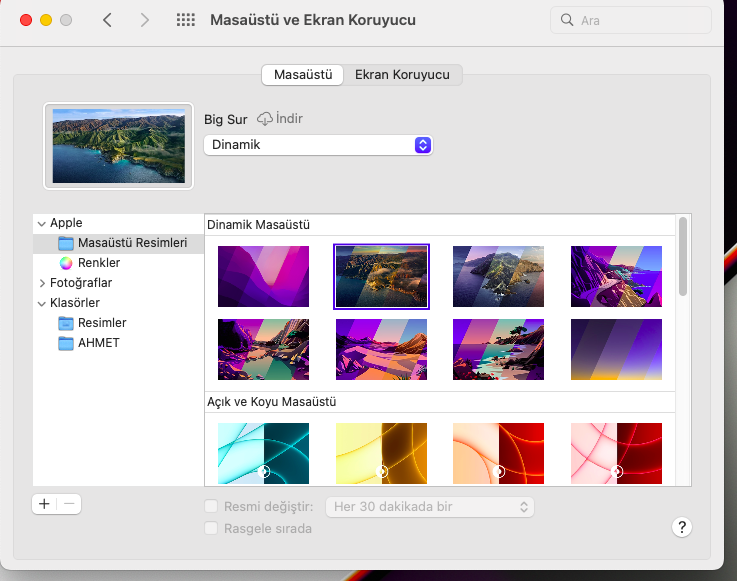737x581 pixels.
Task: Select Masaüstü Resimleri in the sidebar
Action: pyautogui.click(x=132, y=243)
